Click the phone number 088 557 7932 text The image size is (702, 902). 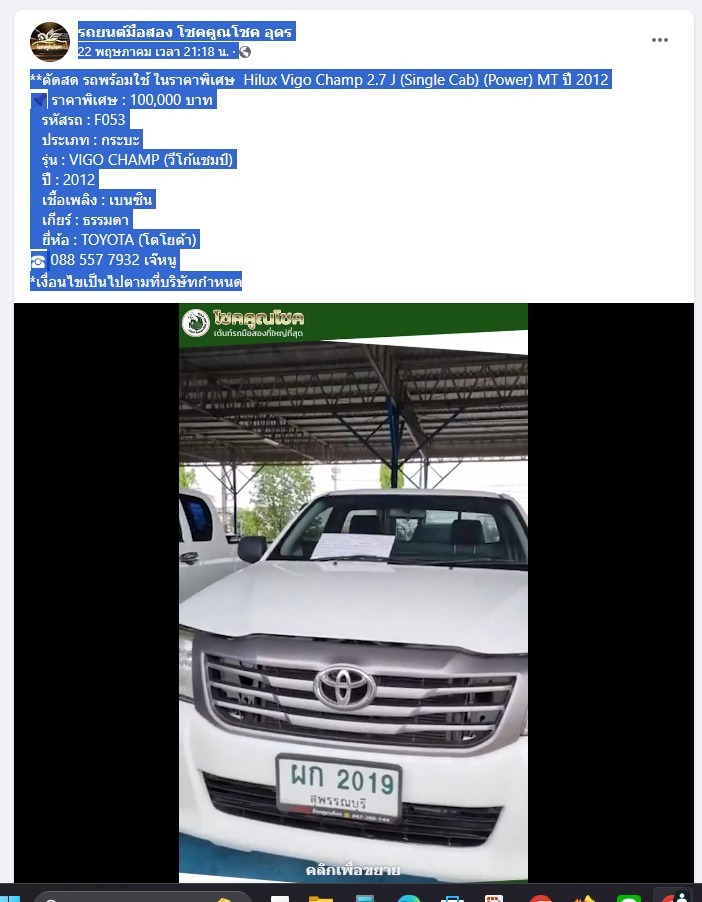pyautogui.click(x=95, y=260)
